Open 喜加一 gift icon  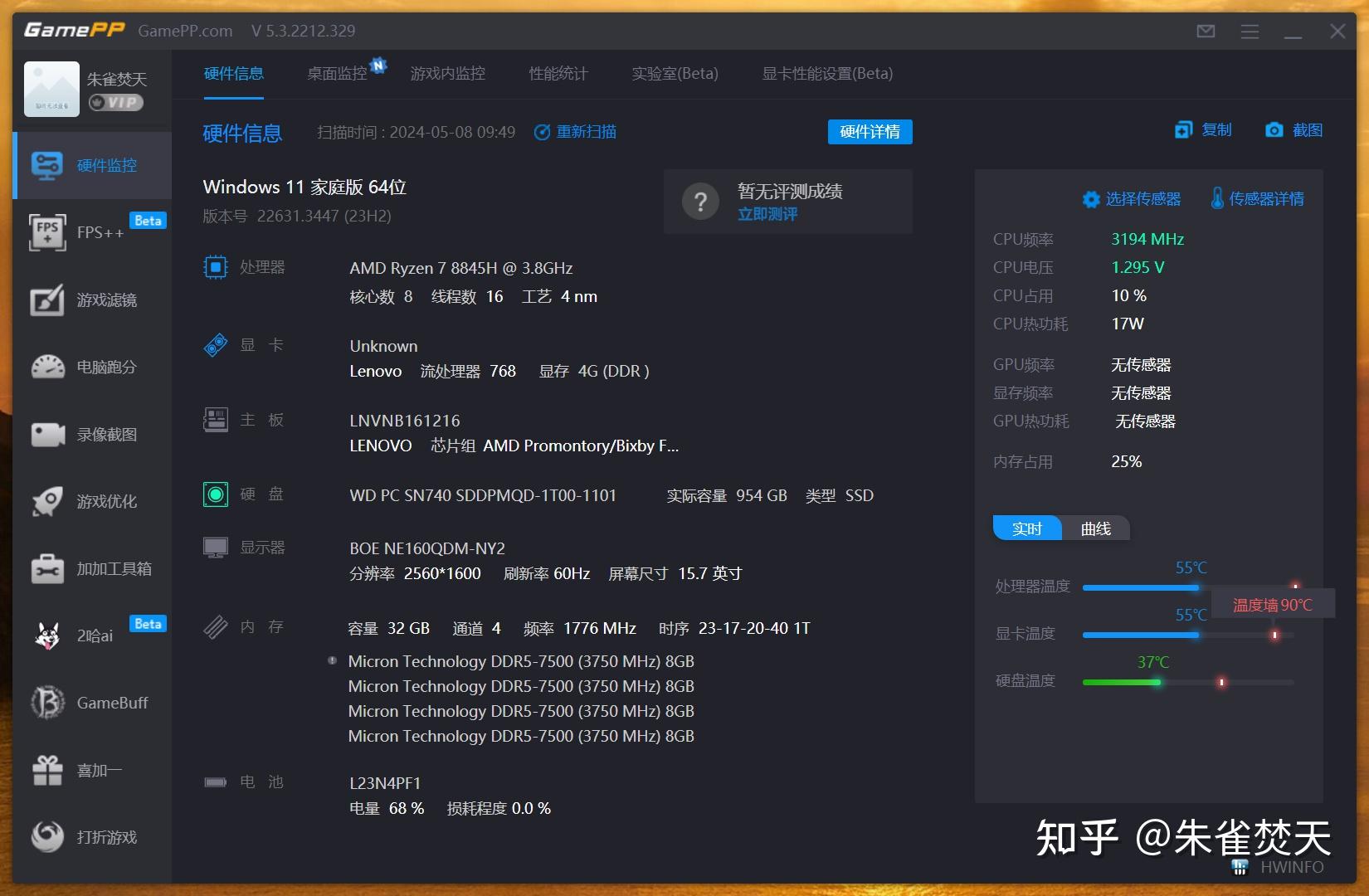click(x=47, y=770)
